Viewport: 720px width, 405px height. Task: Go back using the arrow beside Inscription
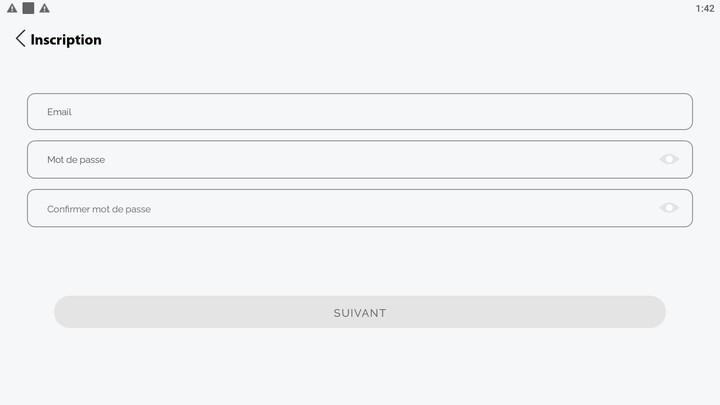[x=20, y=39]
